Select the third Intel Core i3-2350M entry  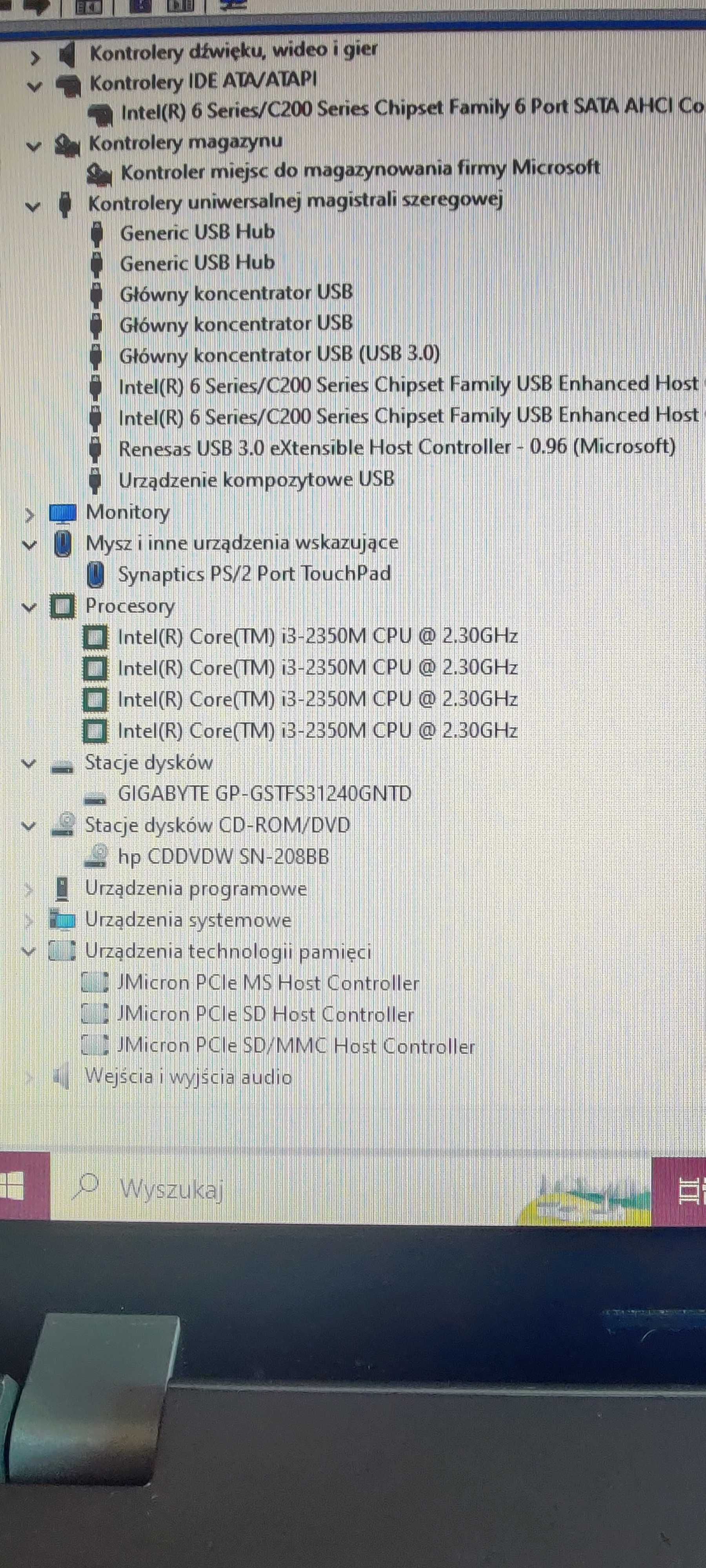pyautogui.click(x=317, y=699)
